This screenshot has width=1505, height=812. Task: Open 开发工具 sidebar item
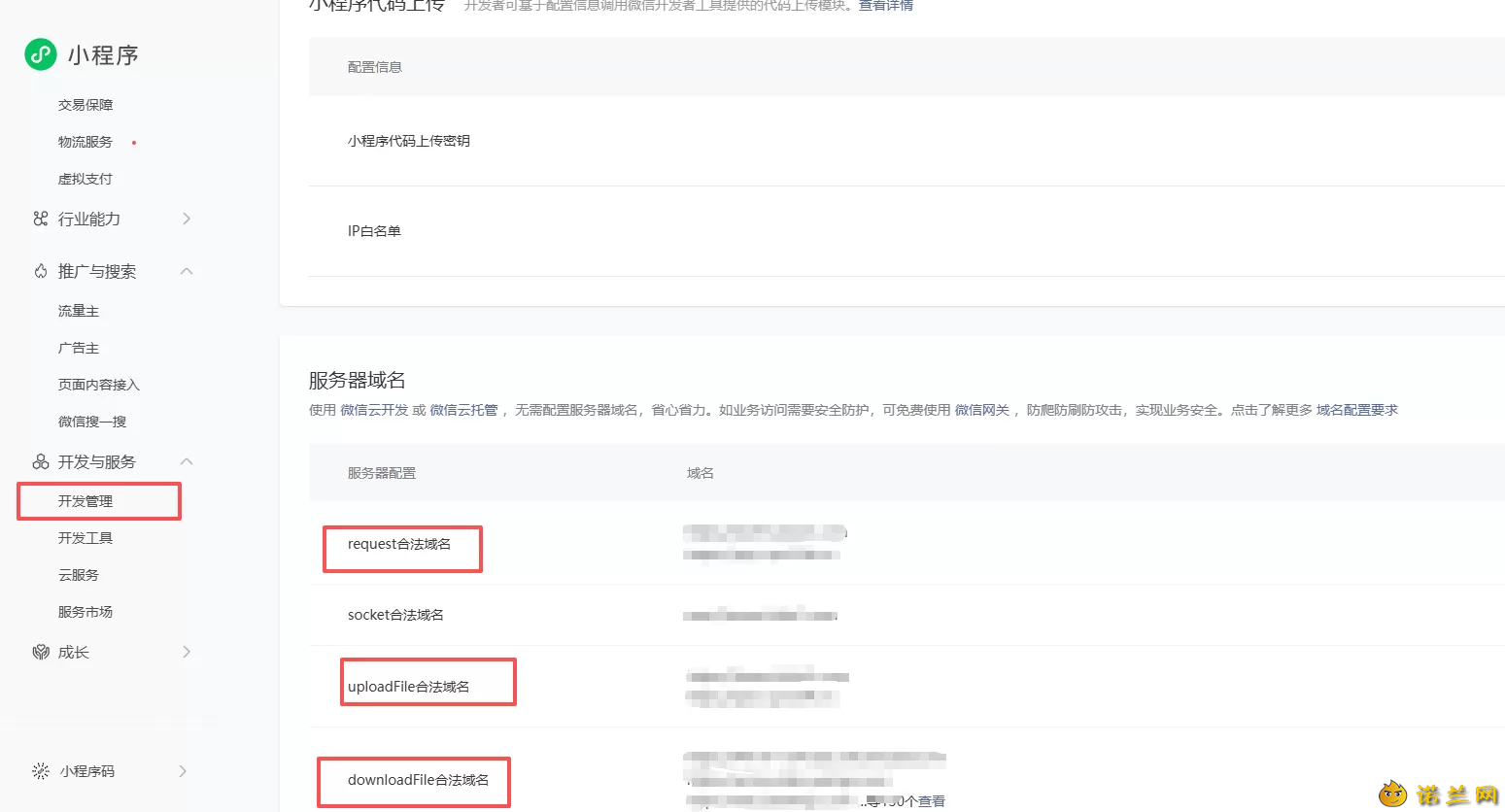coord(86,538)
